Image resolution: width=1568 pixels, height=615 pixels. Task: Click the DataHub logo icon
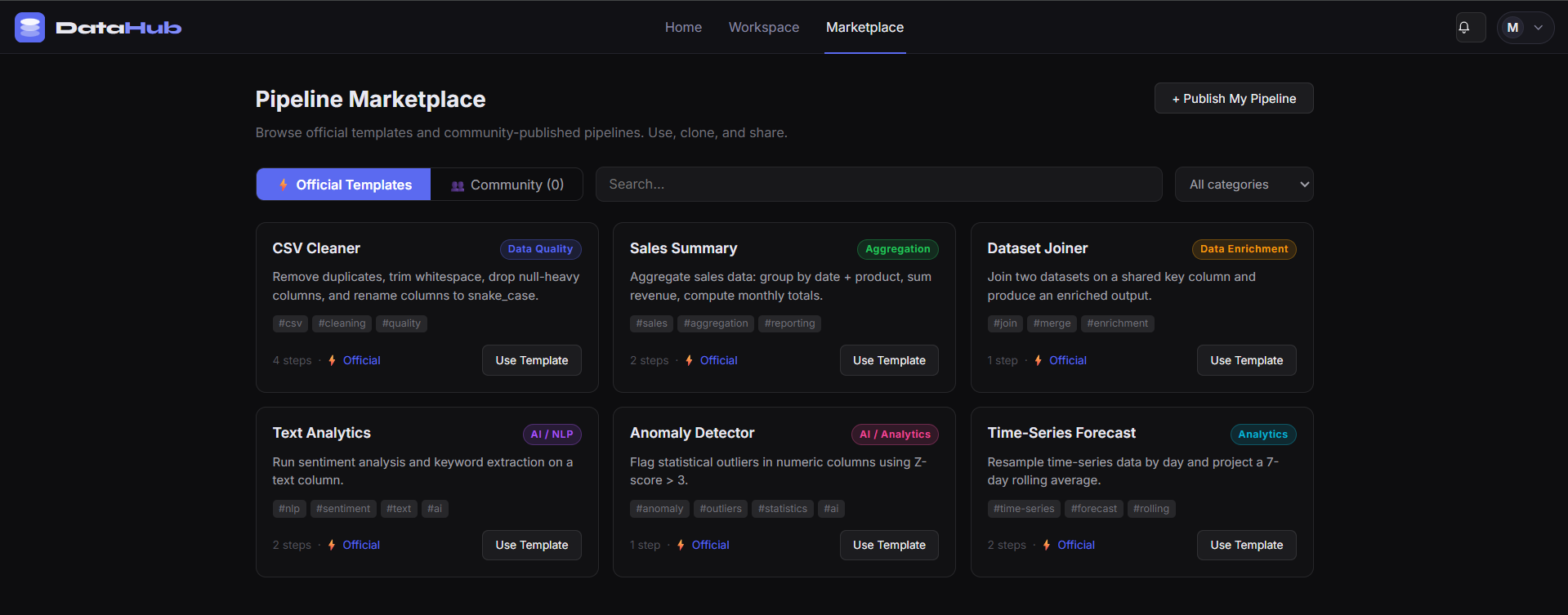30,27
